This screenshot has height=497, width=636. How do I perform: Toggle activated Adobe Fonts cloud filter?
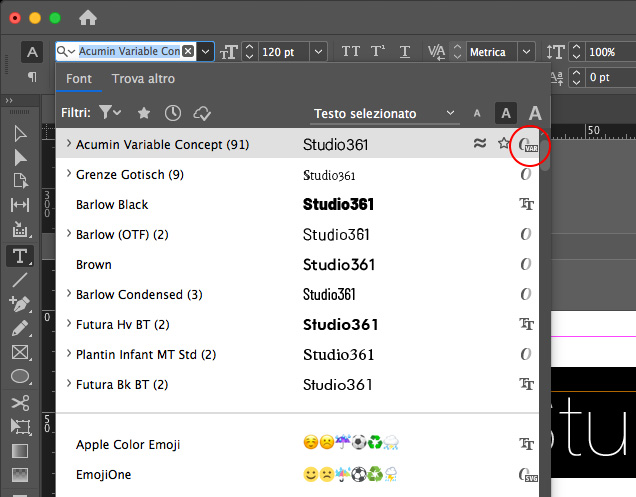pyautogui.click(x=202, y=113)
